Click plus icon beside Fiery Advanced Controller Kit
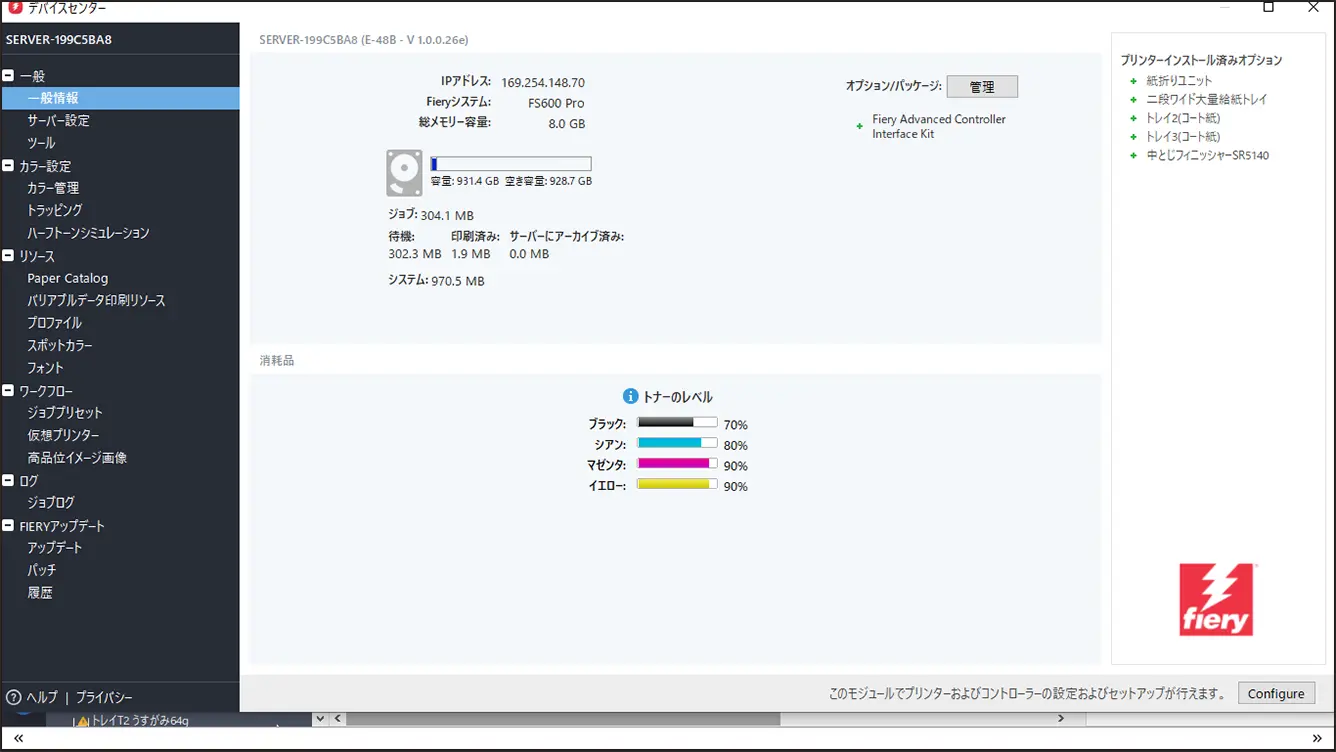Image resolution: width=1336 pixels, height=752 pixels. [859, 127]
